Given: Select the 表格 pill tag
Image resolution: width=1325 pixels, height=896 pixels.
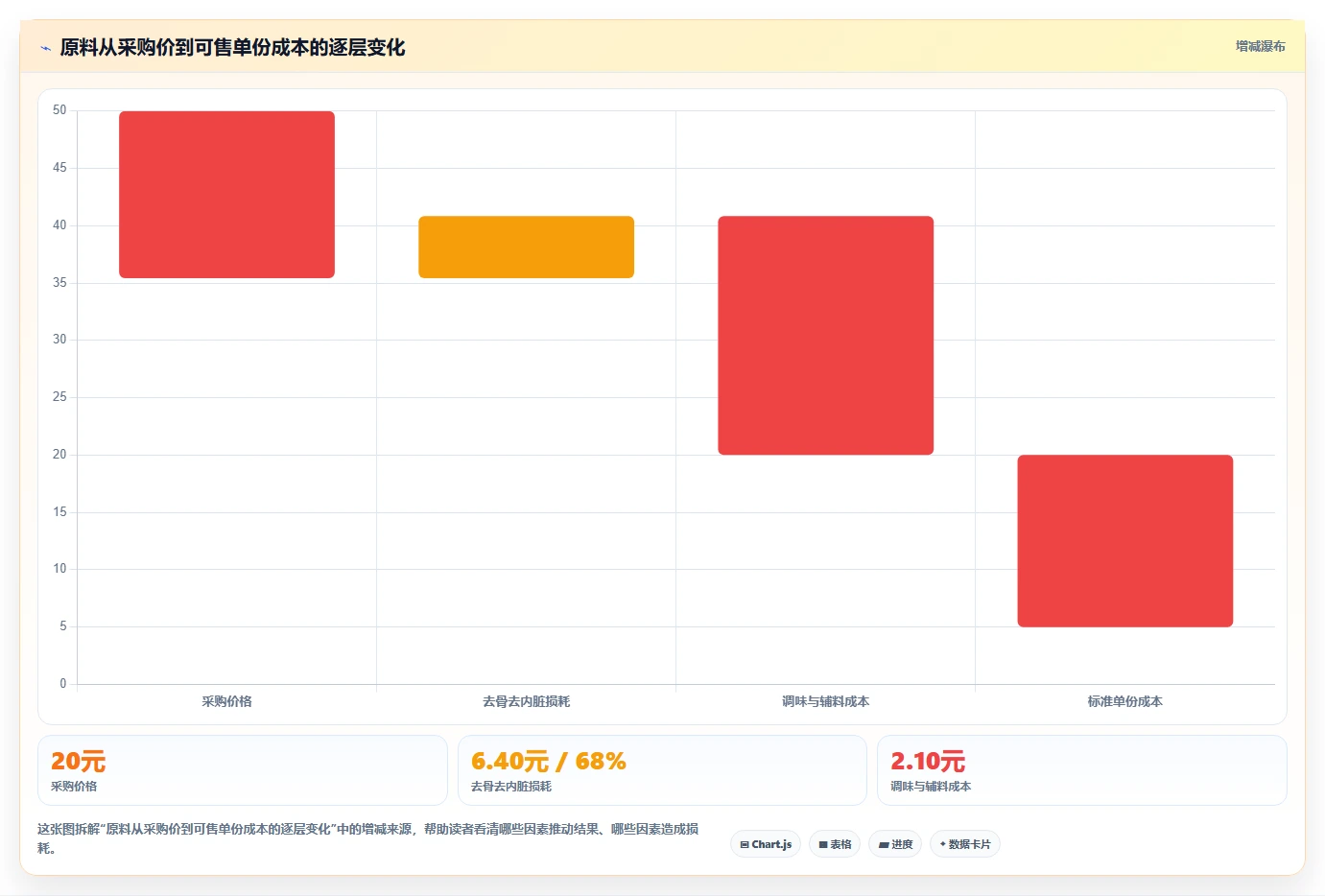Looking at the screenshot, I should coord(835,844).
